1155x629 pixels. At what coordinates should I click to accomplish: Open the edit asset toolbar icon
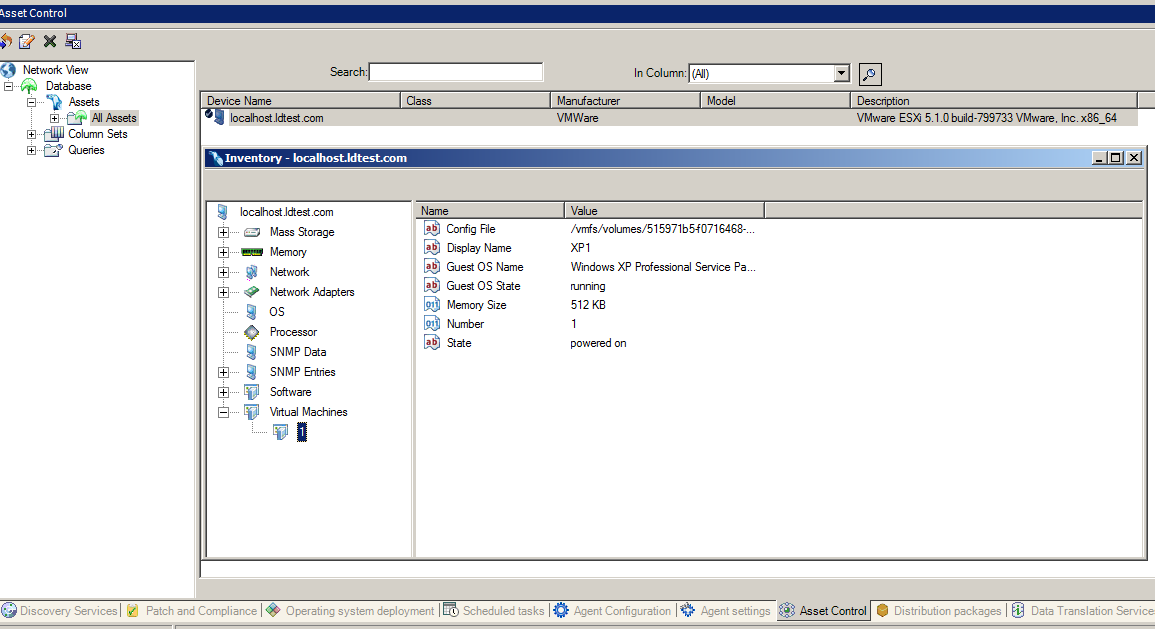click(x=27, y=41)
